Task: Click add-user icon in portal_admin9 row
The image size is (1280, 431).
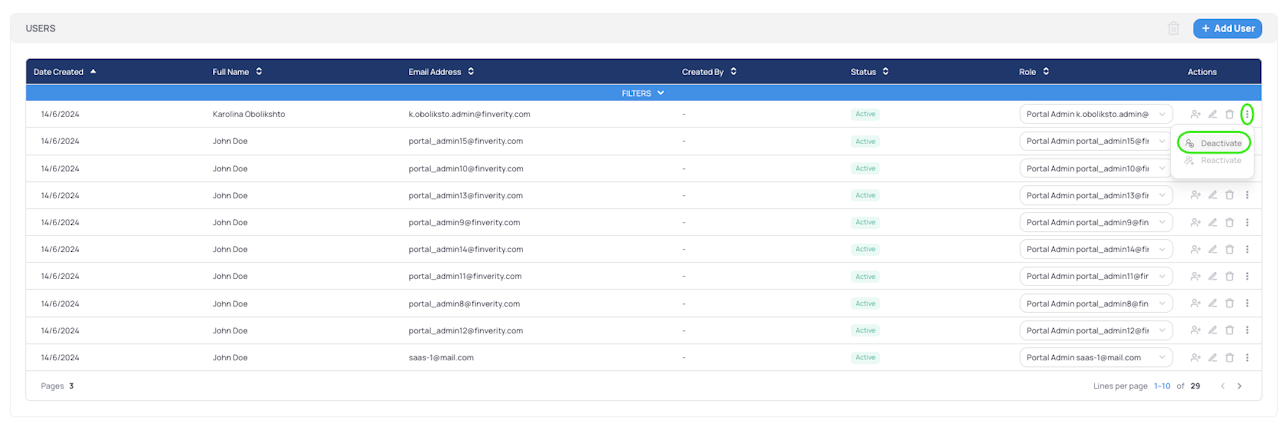Action: tap(1195, 222)
